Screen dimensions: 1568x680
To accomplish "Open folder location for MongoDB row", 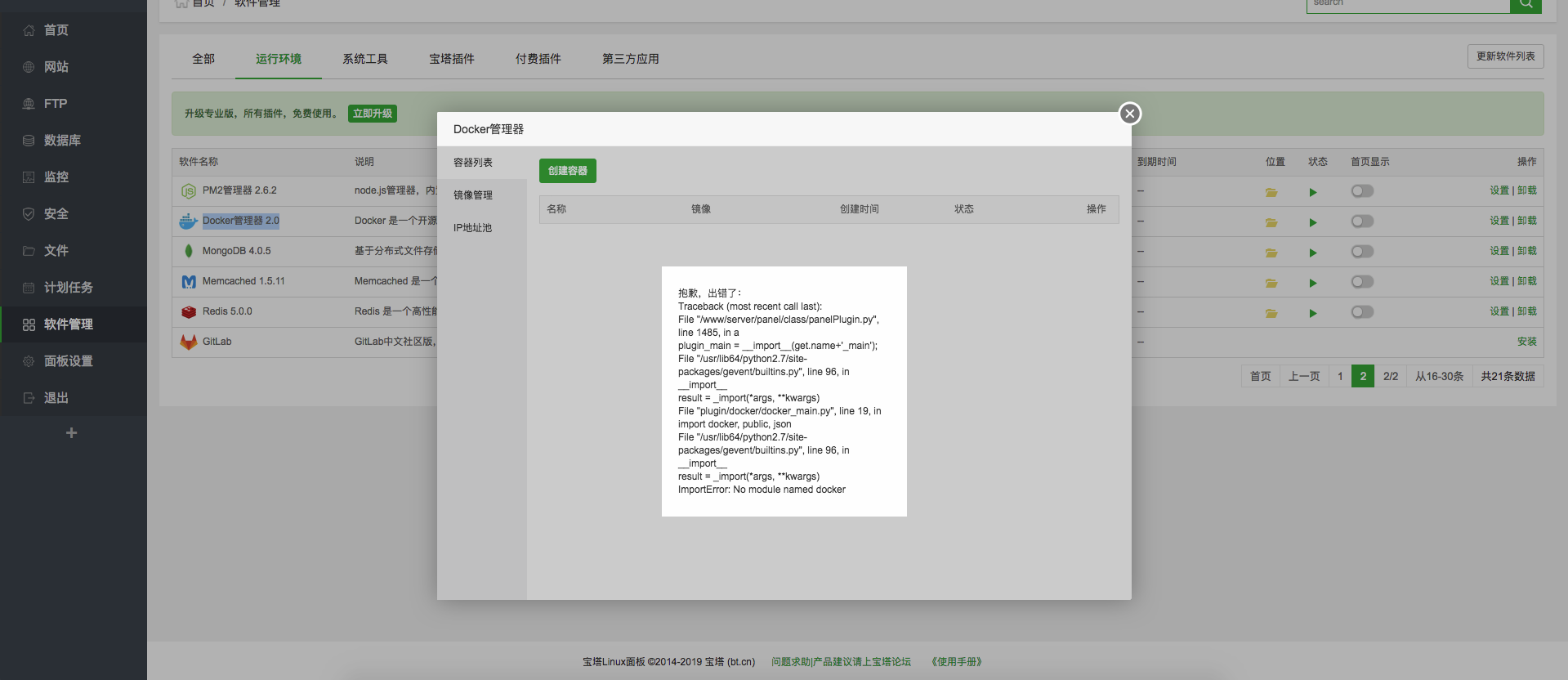I will coord(1271,253).
